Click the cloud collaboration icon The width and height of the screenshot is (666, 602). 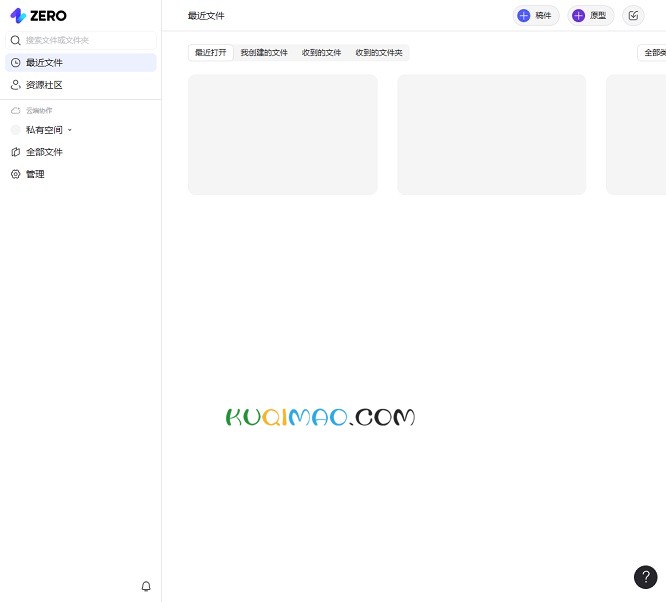16,110
